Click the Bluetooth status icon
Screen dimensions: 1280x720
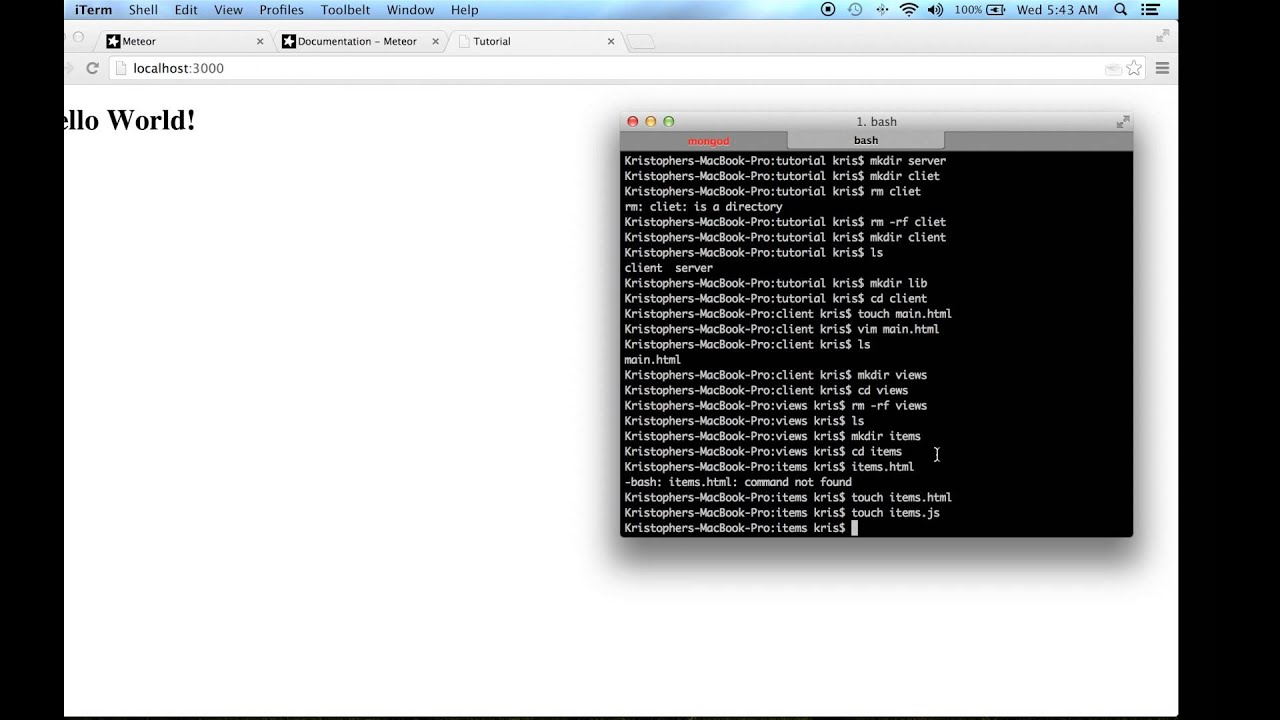pyautogui.click(x=882, y=10)
